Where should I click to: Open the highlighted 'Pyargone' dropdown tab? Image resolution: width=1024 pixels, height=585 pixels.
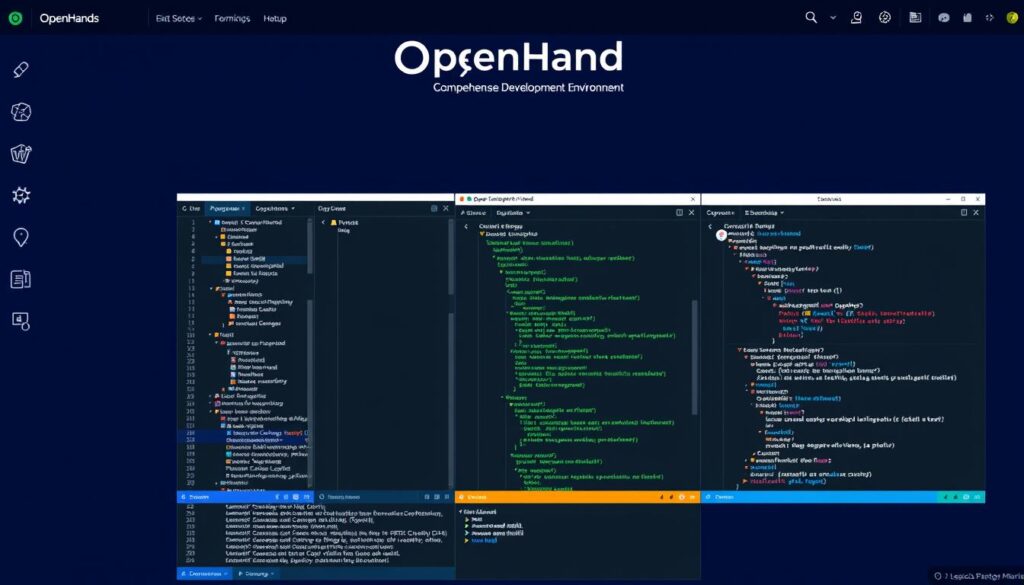(x=227, y=208)
